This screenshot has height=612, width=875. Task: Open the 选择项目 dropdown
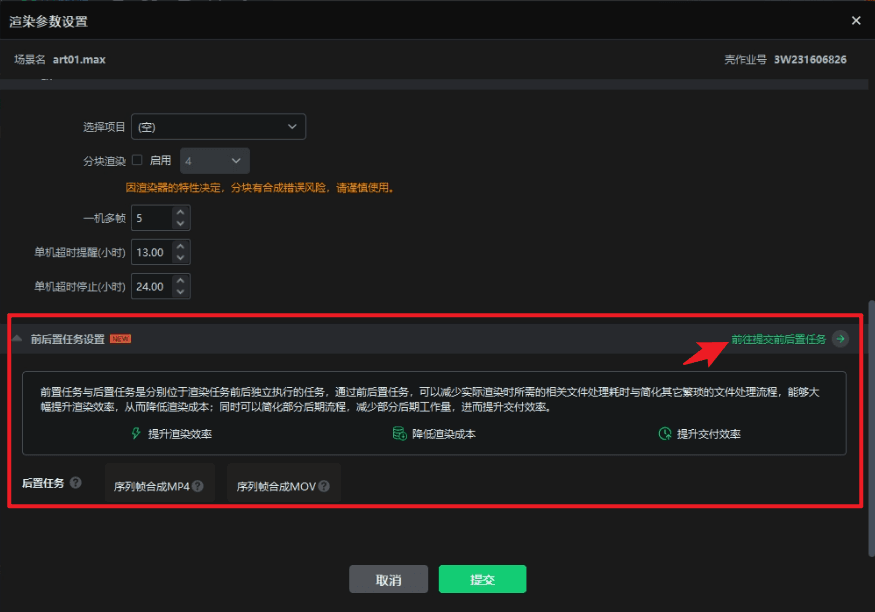click(218, 127)
